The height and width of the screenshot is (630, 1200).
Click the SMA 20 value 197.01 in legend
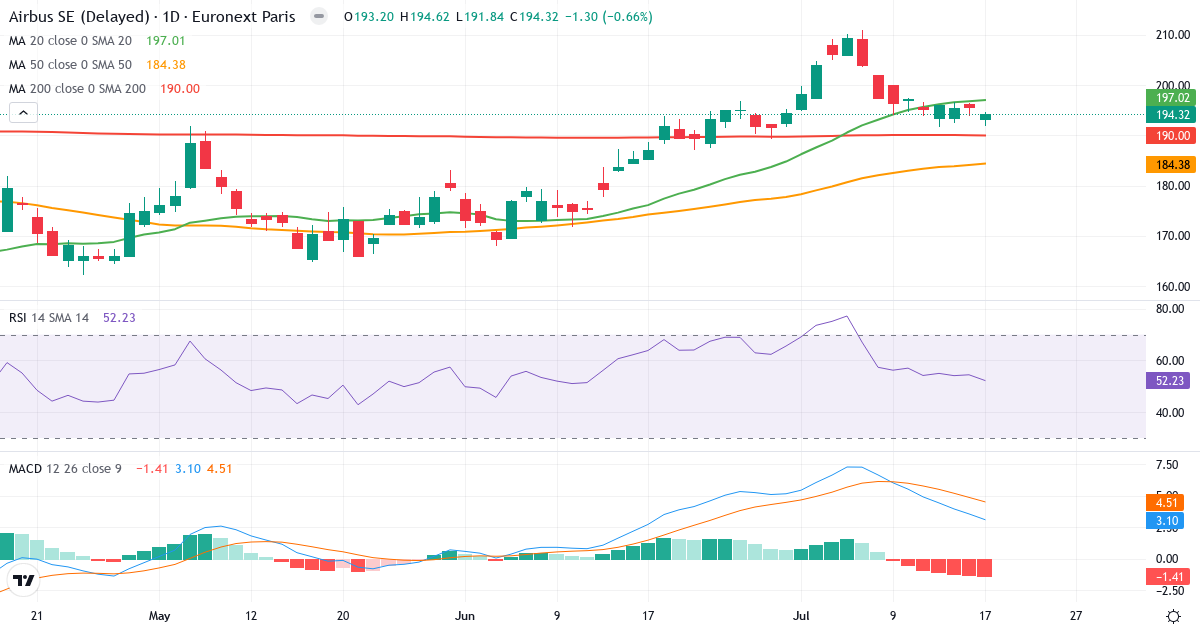[x=166, y=41]
